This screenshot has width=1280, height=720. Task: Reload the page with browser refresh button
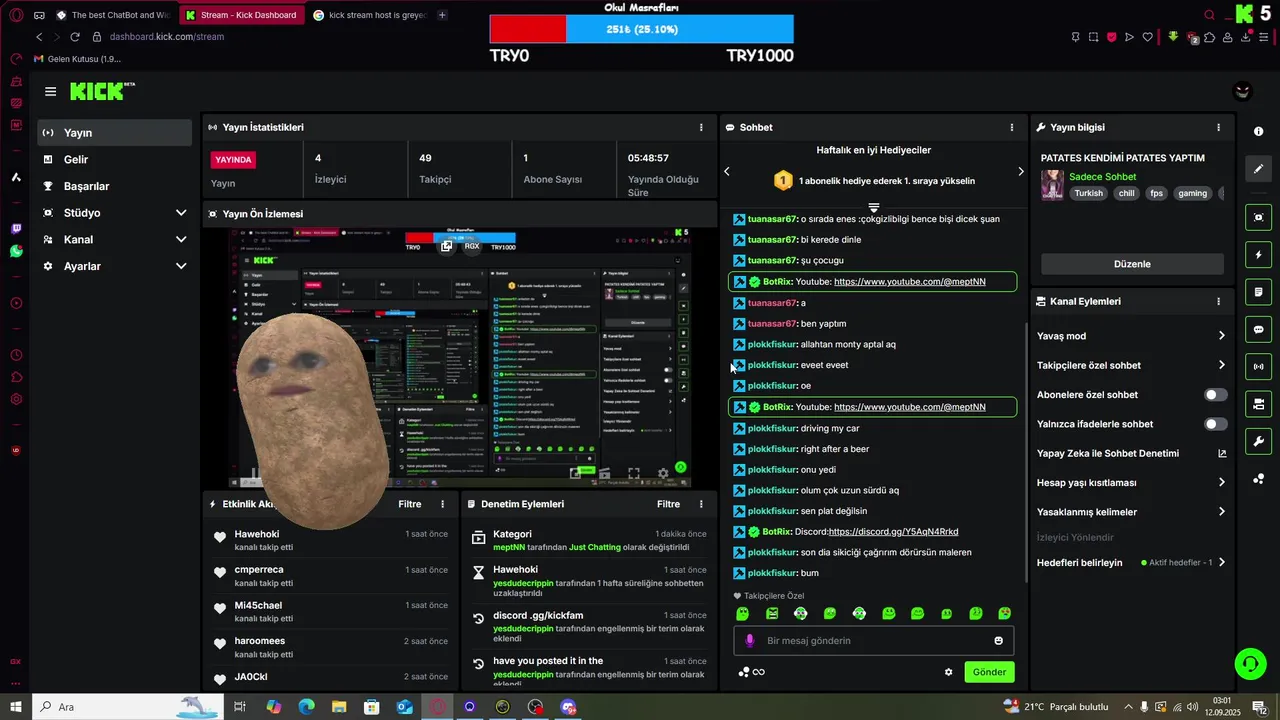point(75,37)
